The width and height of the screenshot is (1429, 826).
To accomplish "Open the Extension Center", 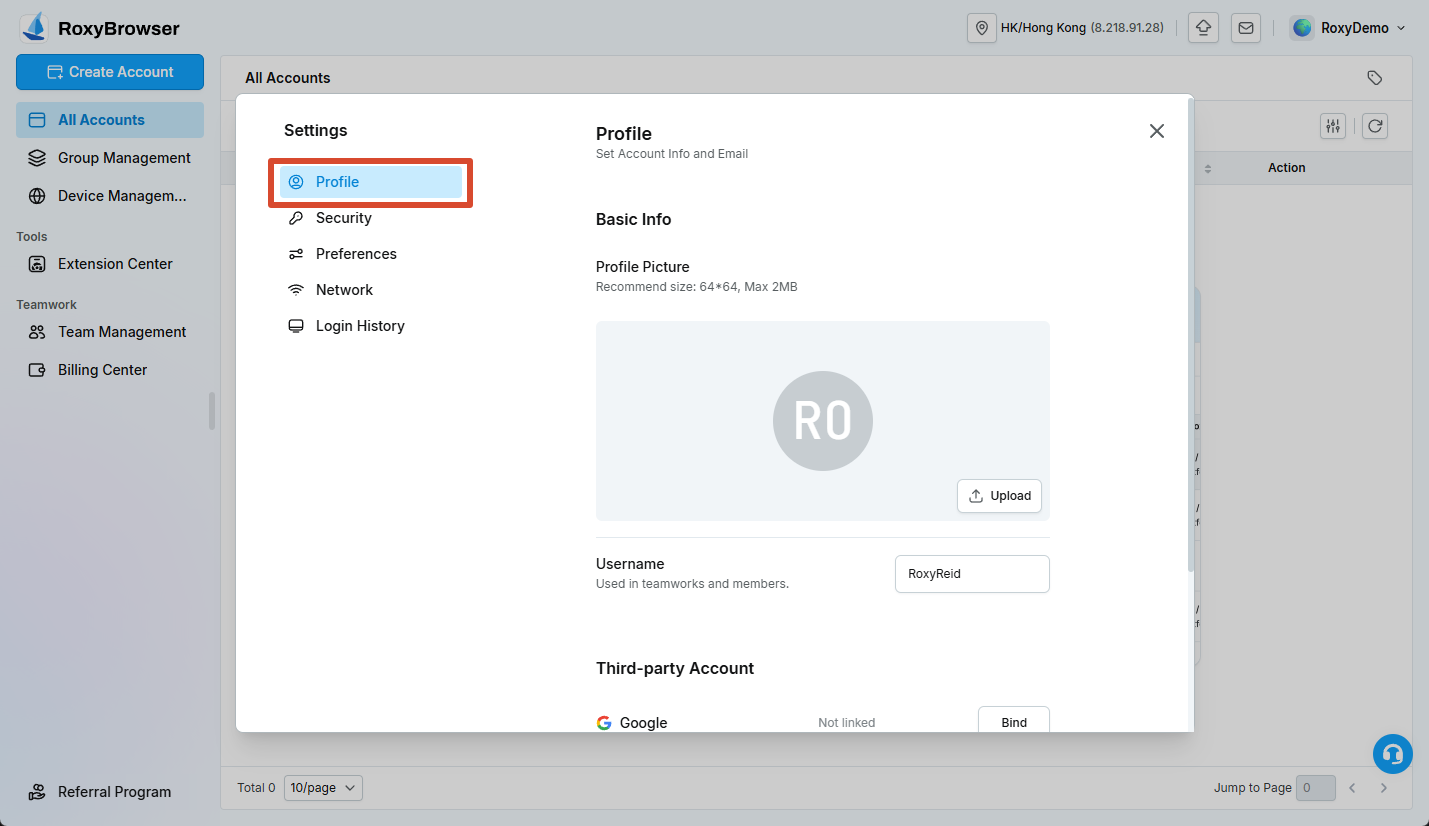I will click(110, 264).
